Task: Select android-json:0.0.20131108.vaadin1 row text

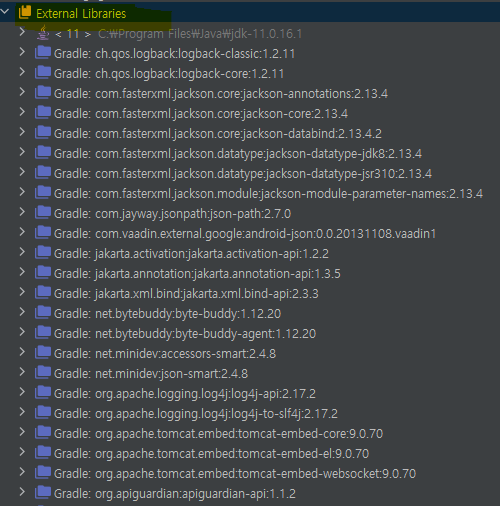Action: 245,234
